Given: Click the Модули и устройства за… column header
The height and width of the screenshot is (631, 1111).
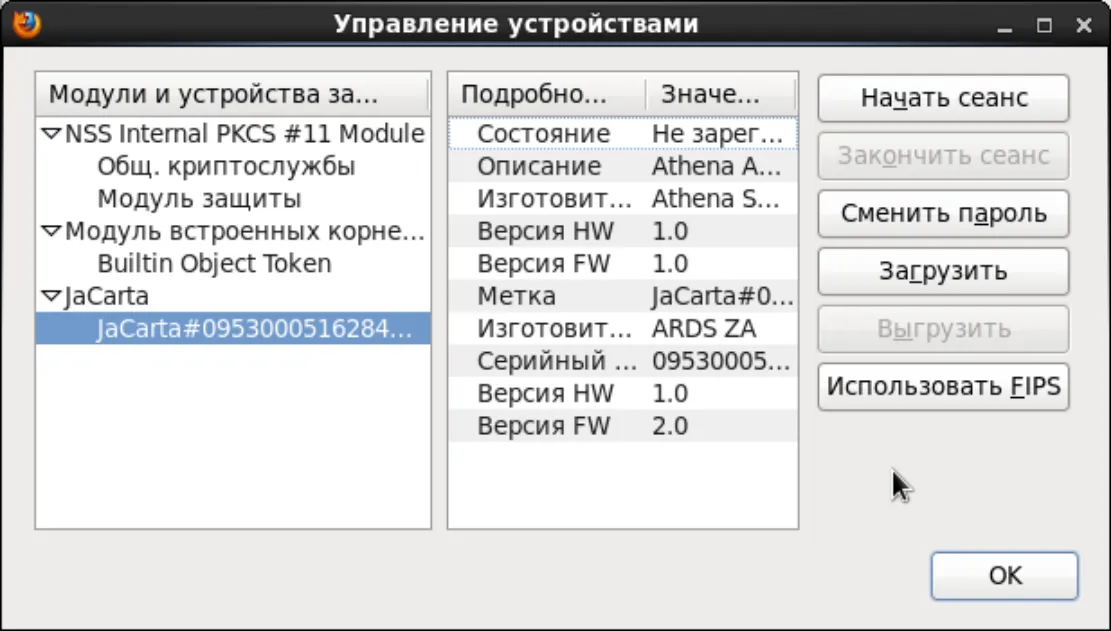Looking at the screenshot, I should [232, 94].
